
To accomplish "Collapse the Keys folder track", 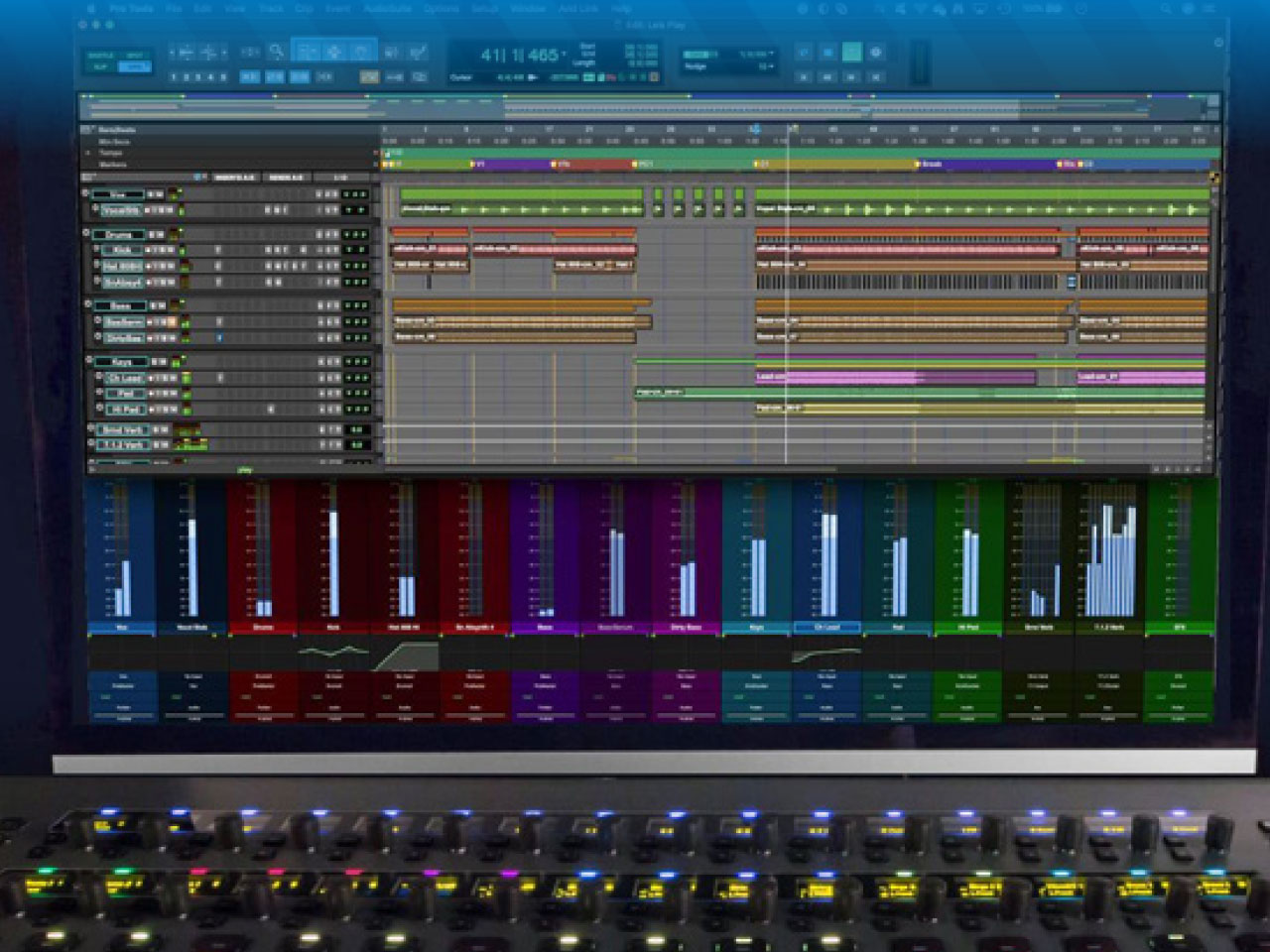I will tap(87, 362).
